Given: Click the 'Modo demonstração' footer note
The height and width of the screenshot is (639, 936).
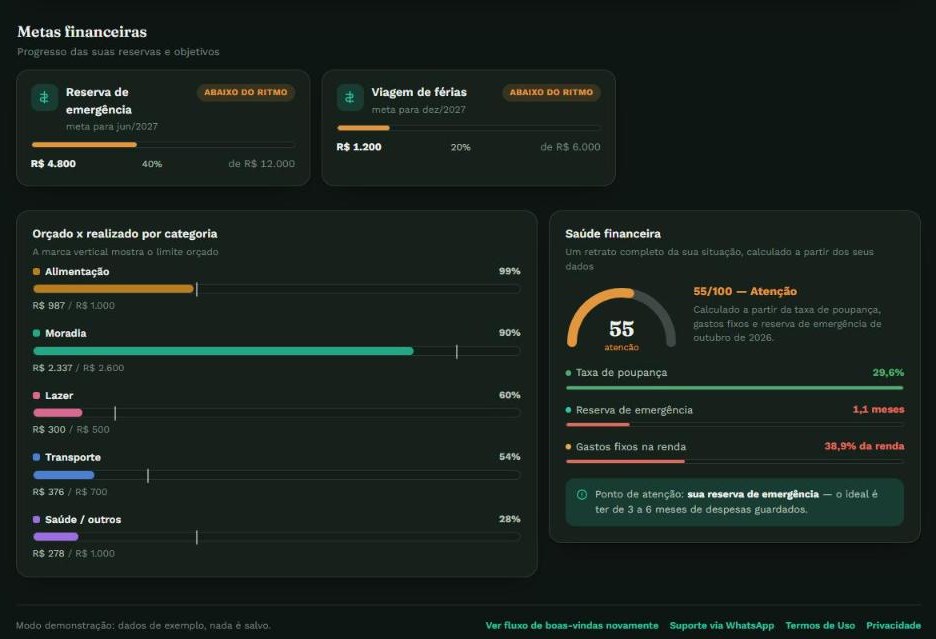Looking at the screenshot, I should tap(143, 626).
